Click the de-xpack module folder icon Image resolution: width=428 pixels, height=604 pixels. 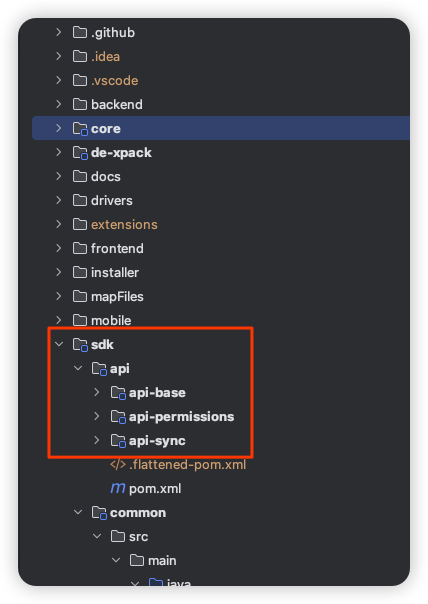point(80,153)
